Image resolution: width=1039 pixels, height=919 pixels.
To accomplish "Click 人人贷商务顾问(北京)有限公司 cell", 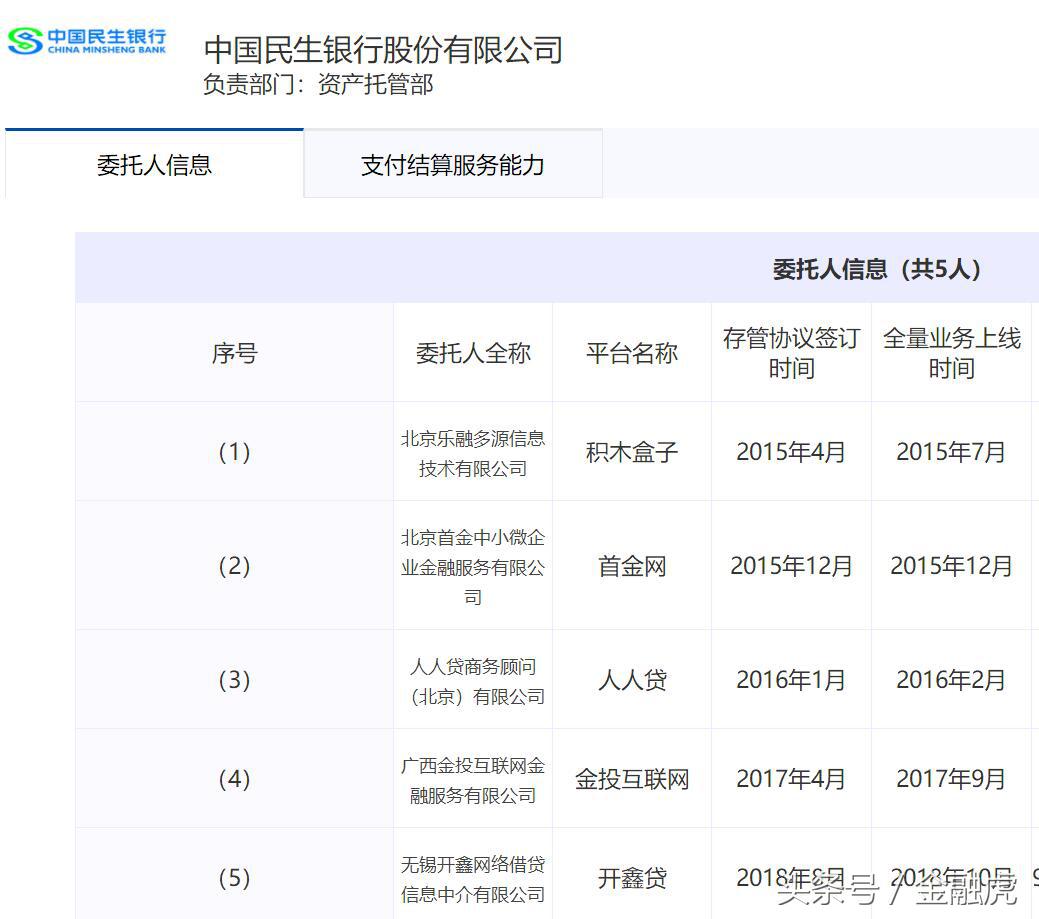I will tap(473, 681).
